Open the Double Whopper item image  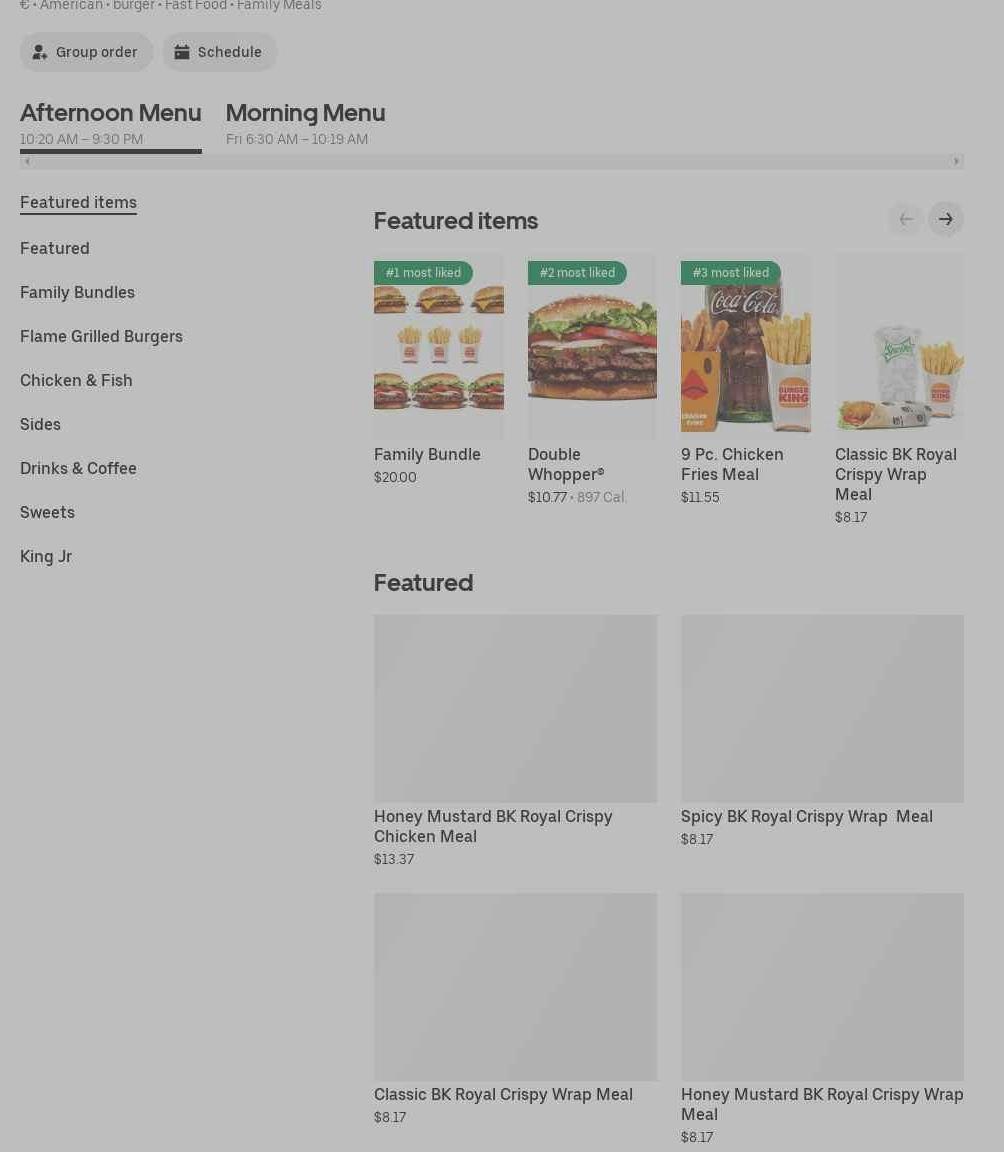(592, 346)
